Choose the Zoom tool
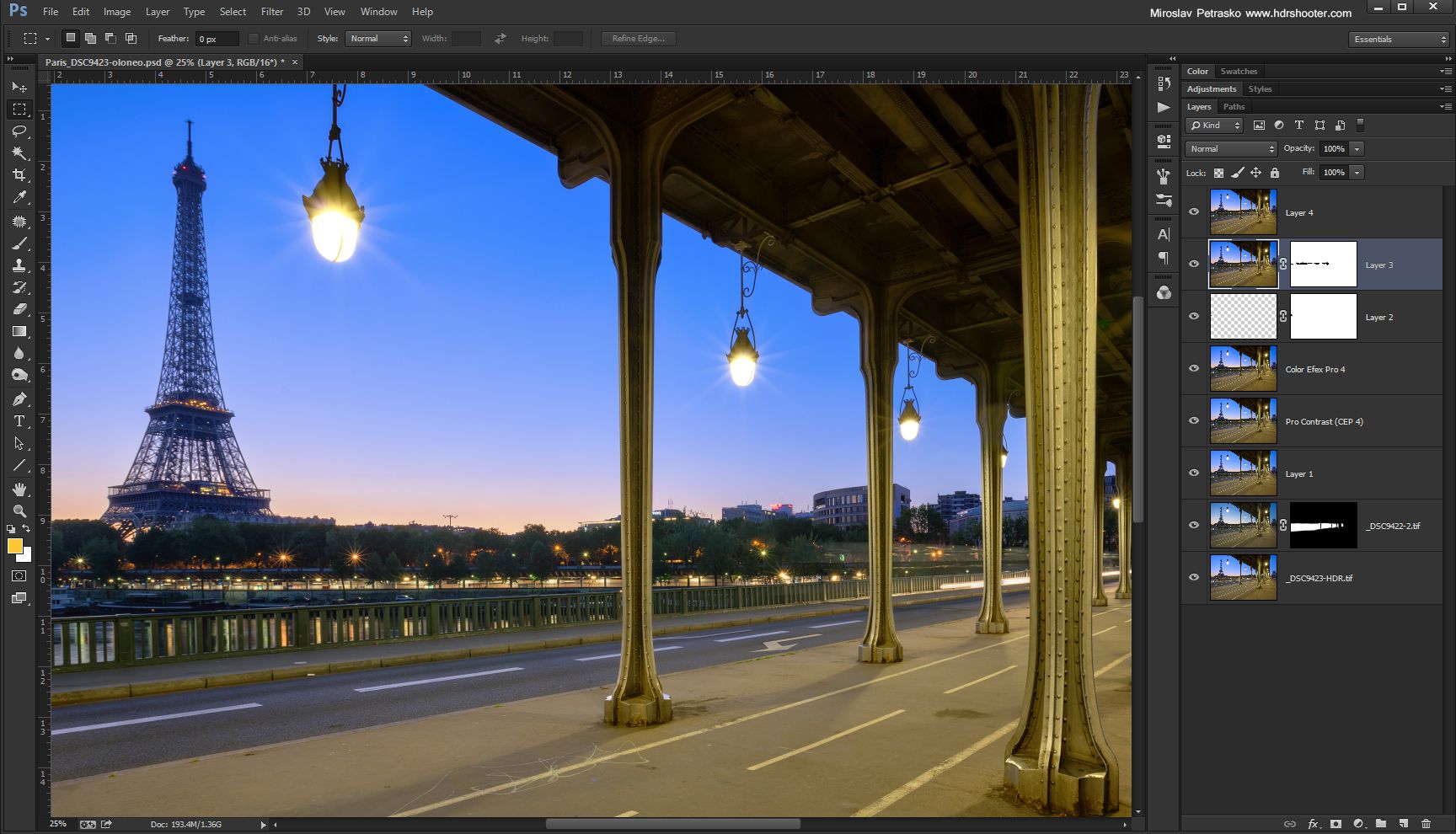 click(19, 511)
